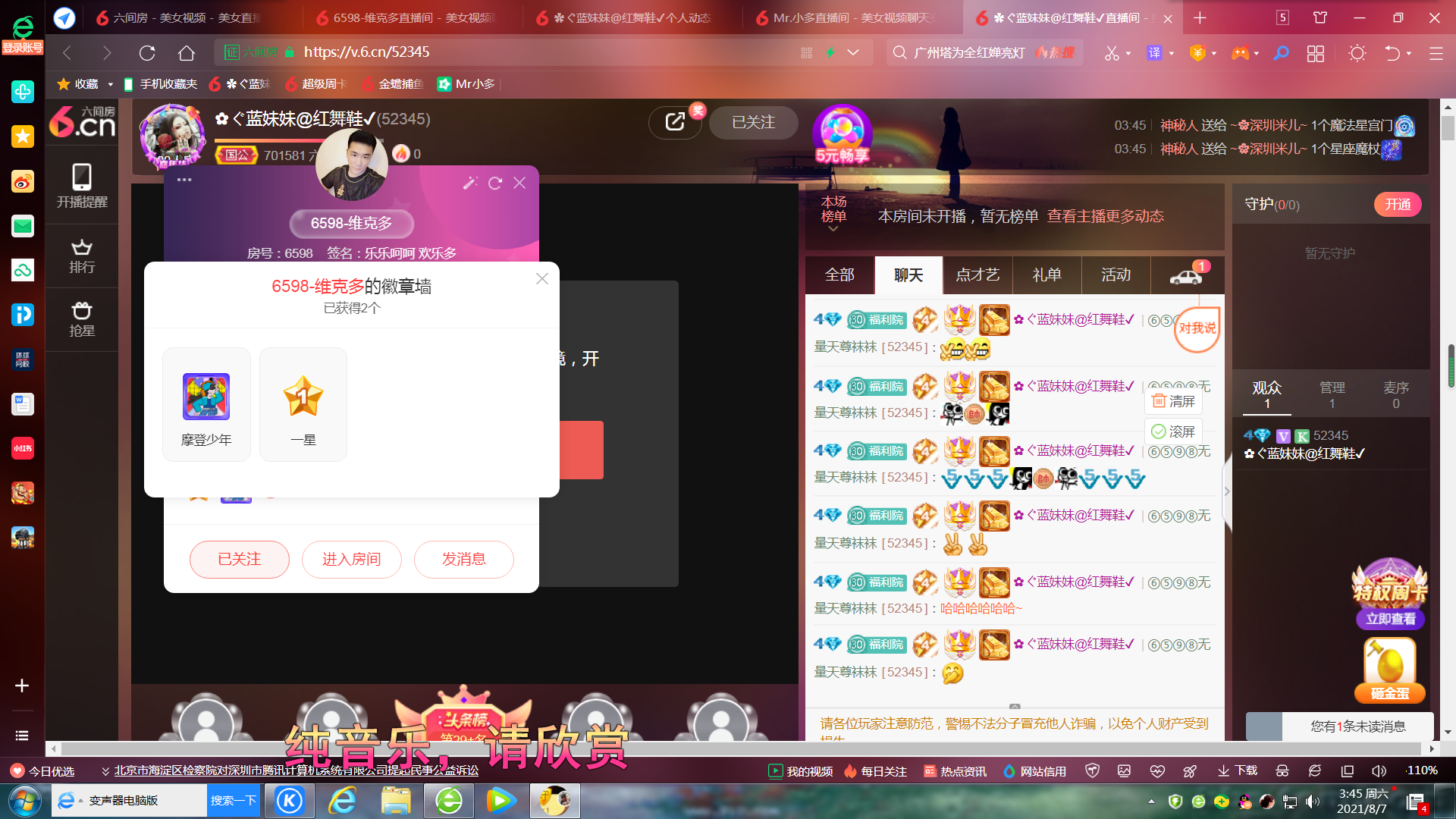Open the car icon tab
This screenshot has height=819, width=1456.
(x=1186, y=276)
